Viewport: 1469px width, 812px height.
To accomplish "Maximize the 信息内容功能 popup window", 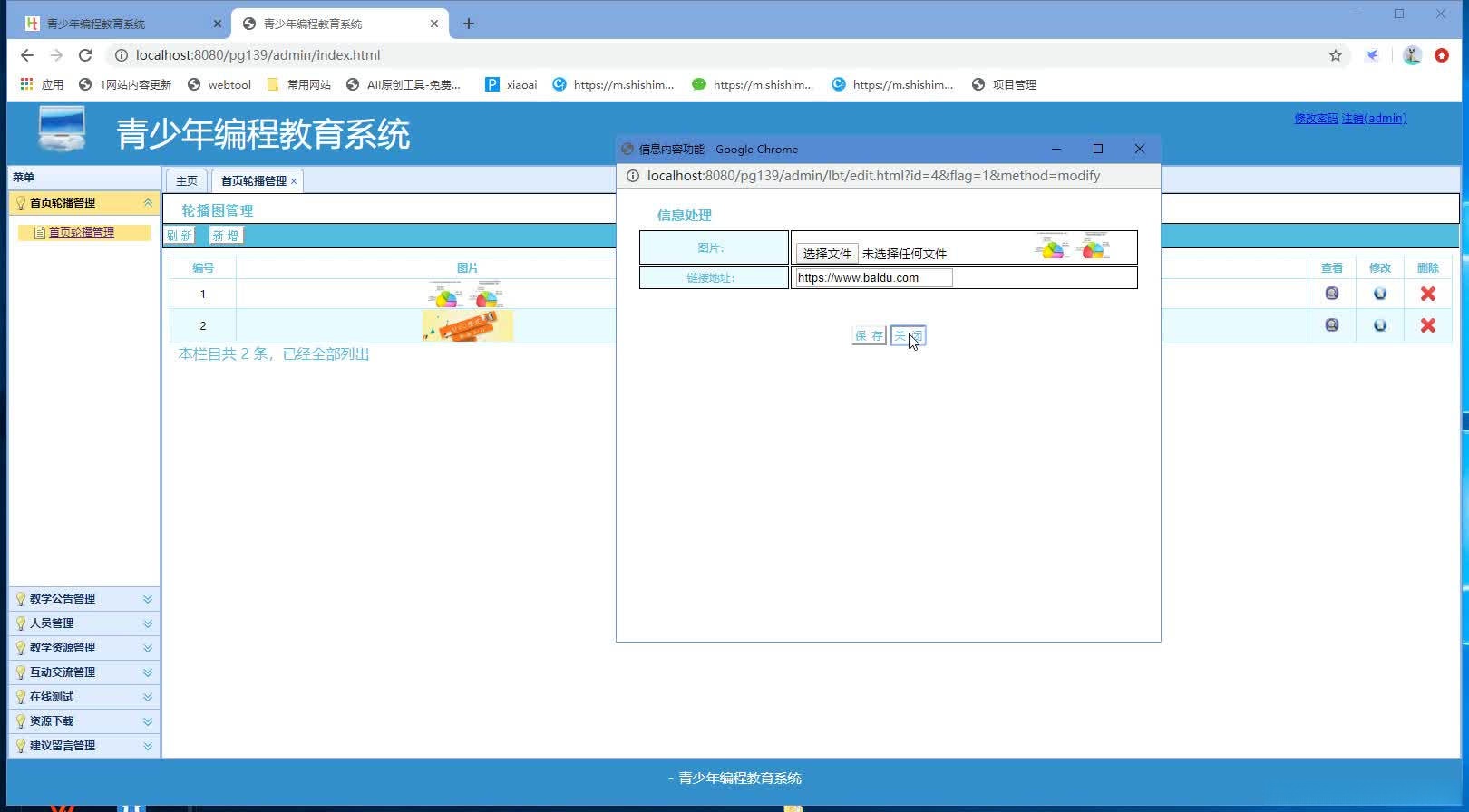I will tap(1098, 149).
